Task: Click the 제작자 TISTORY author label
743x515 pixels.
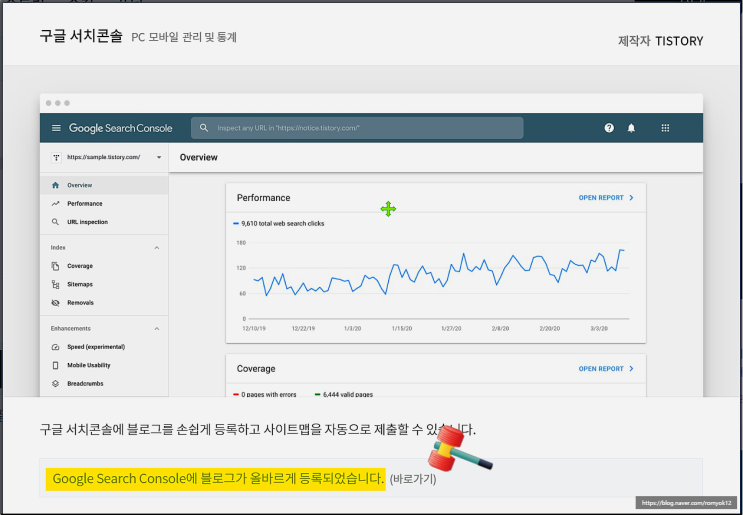Action: coord(661,41)
